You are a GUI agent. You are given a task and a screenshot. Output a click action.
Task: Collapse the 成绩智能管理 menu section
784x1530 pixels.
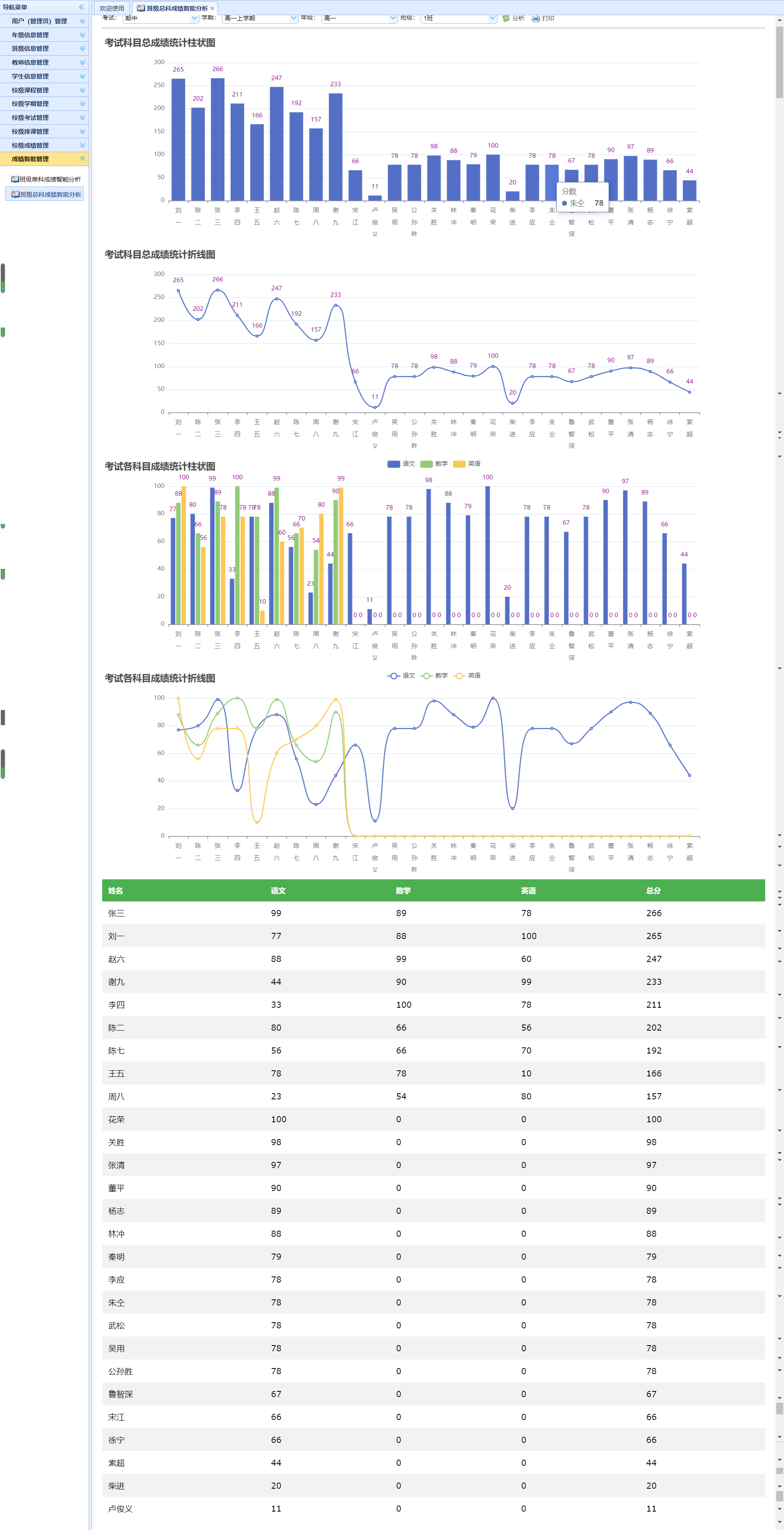45,159
